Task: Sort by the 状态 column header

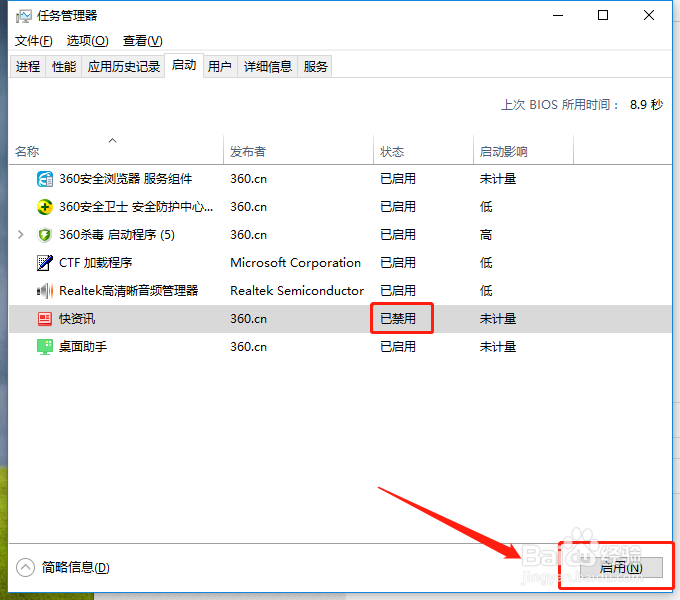Action: [x=423, y=150]
